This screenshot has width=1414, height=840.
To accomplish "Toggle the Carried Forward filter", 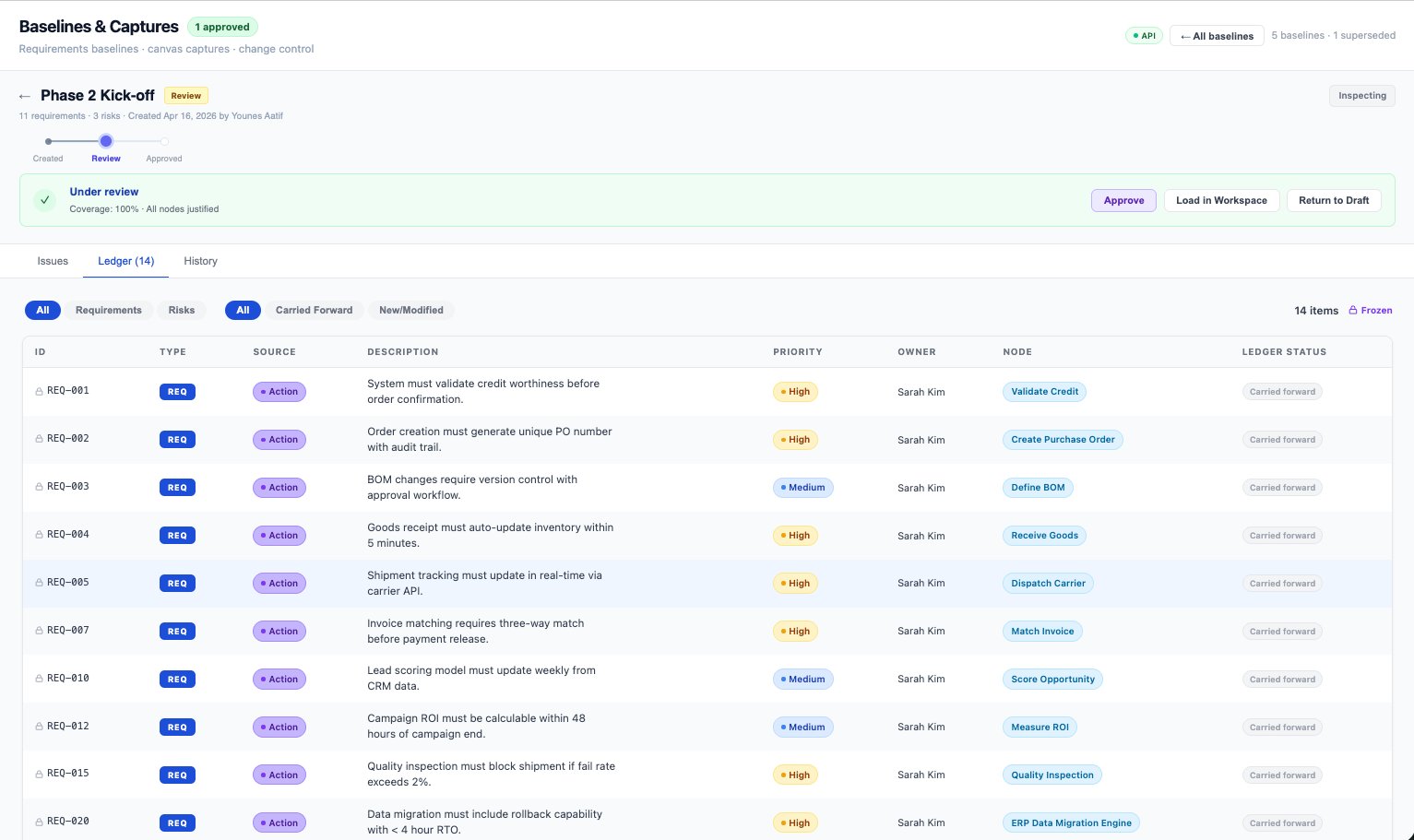I will pos(314,310).
